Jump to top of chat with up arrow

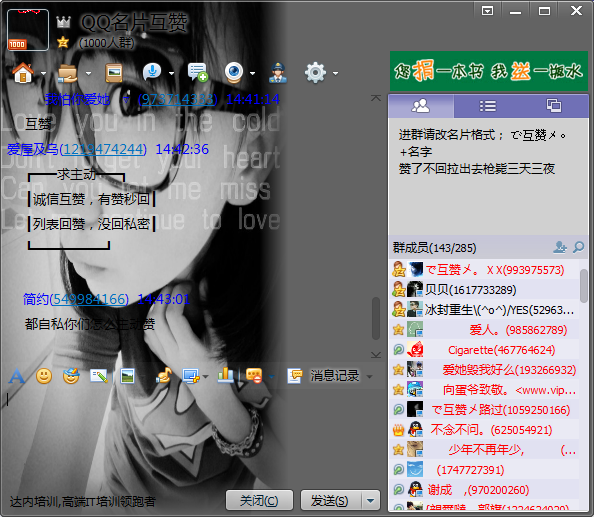pos(376,98)
